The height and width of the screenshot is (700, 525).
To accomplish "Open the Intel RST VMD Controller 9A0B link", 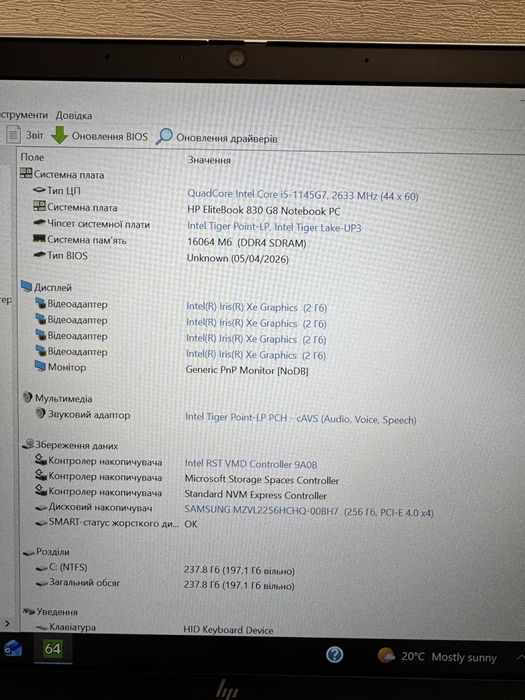I will pos(251,464).
